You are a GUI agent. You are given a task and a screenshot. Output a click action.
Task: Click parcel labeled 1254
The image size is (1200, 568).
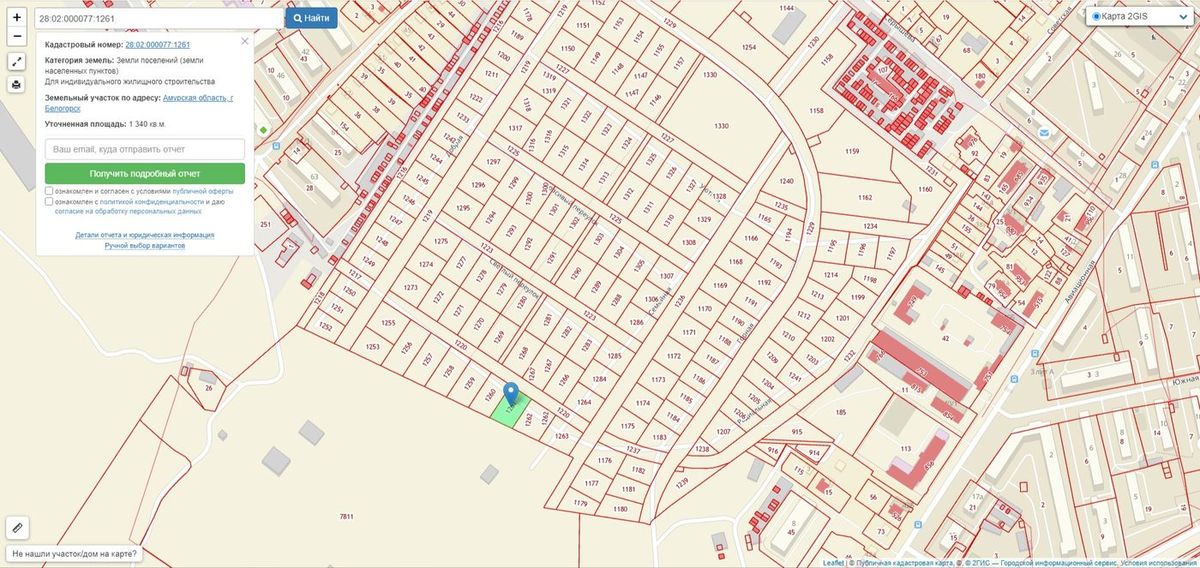pos(749,48)
